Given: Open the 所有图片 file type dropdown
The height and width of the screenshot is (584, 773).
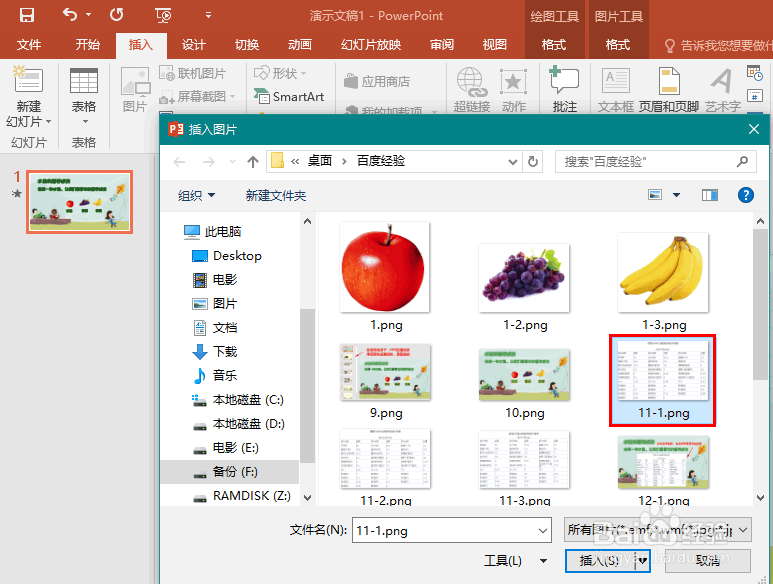Looking at the screenshot, I should (658, 530).
